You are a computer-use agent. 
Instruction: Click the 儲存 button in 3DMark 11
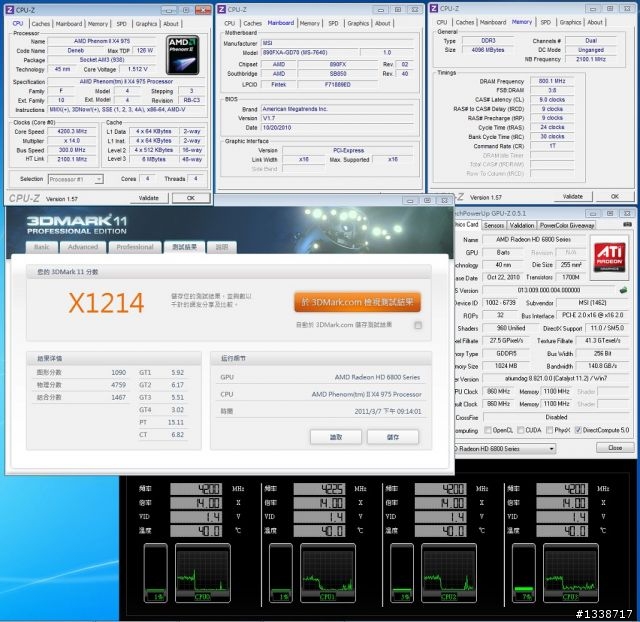point(393,437)
